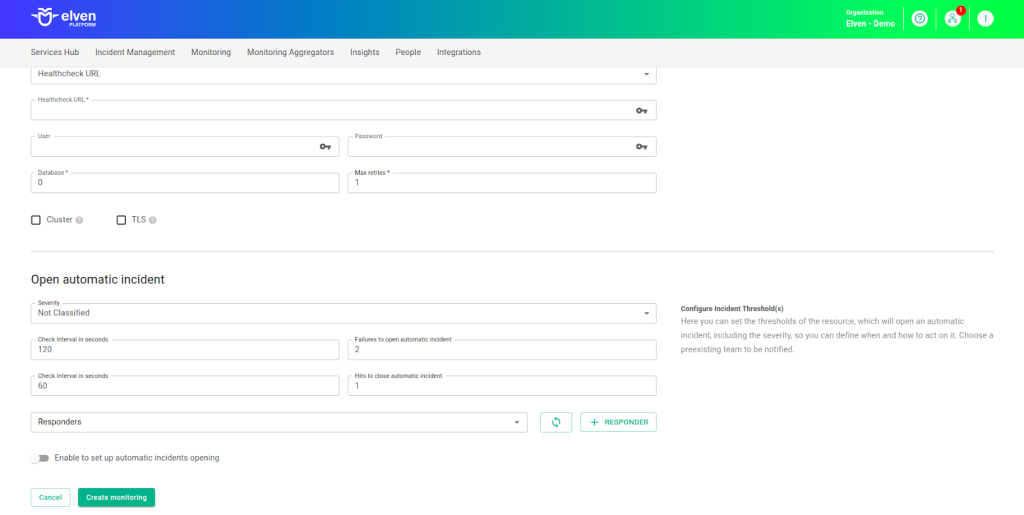Click the user profile avatar icon

coord(985,19)
